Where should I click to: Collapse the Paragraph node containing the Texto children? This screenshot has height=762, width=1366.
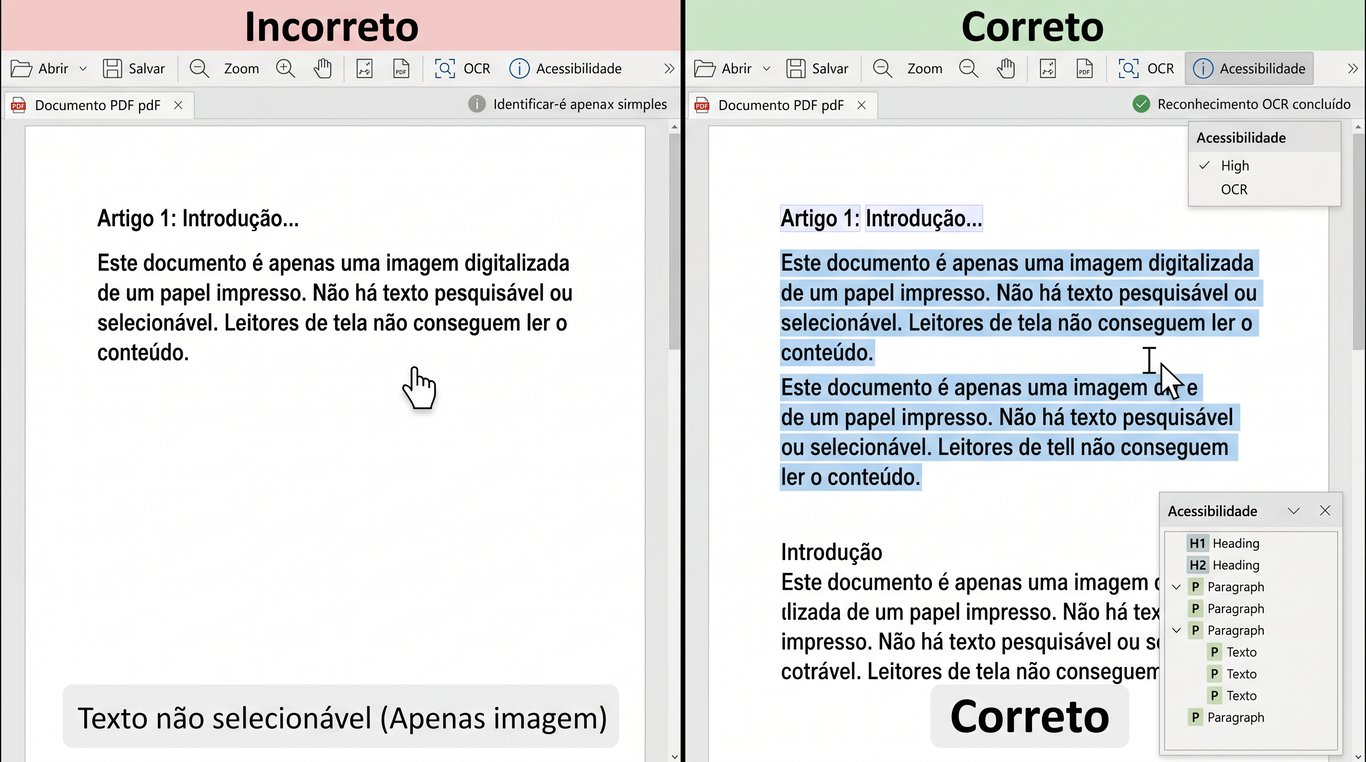click(1177, 631)
